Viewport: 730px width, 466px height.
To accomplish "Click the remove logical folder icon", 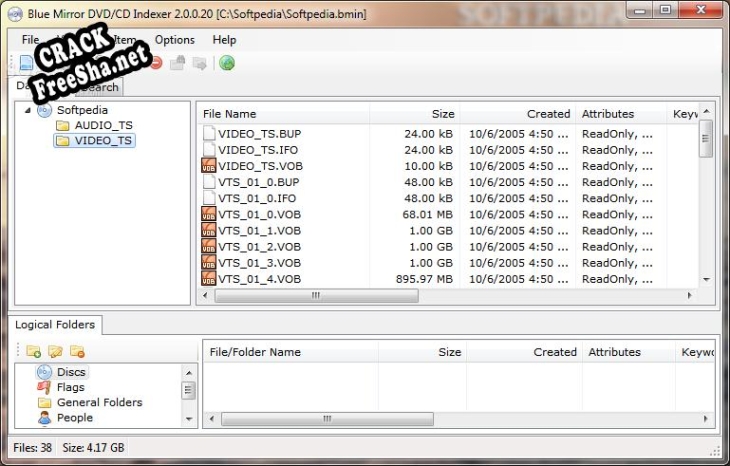I will [x=77, y=351].
